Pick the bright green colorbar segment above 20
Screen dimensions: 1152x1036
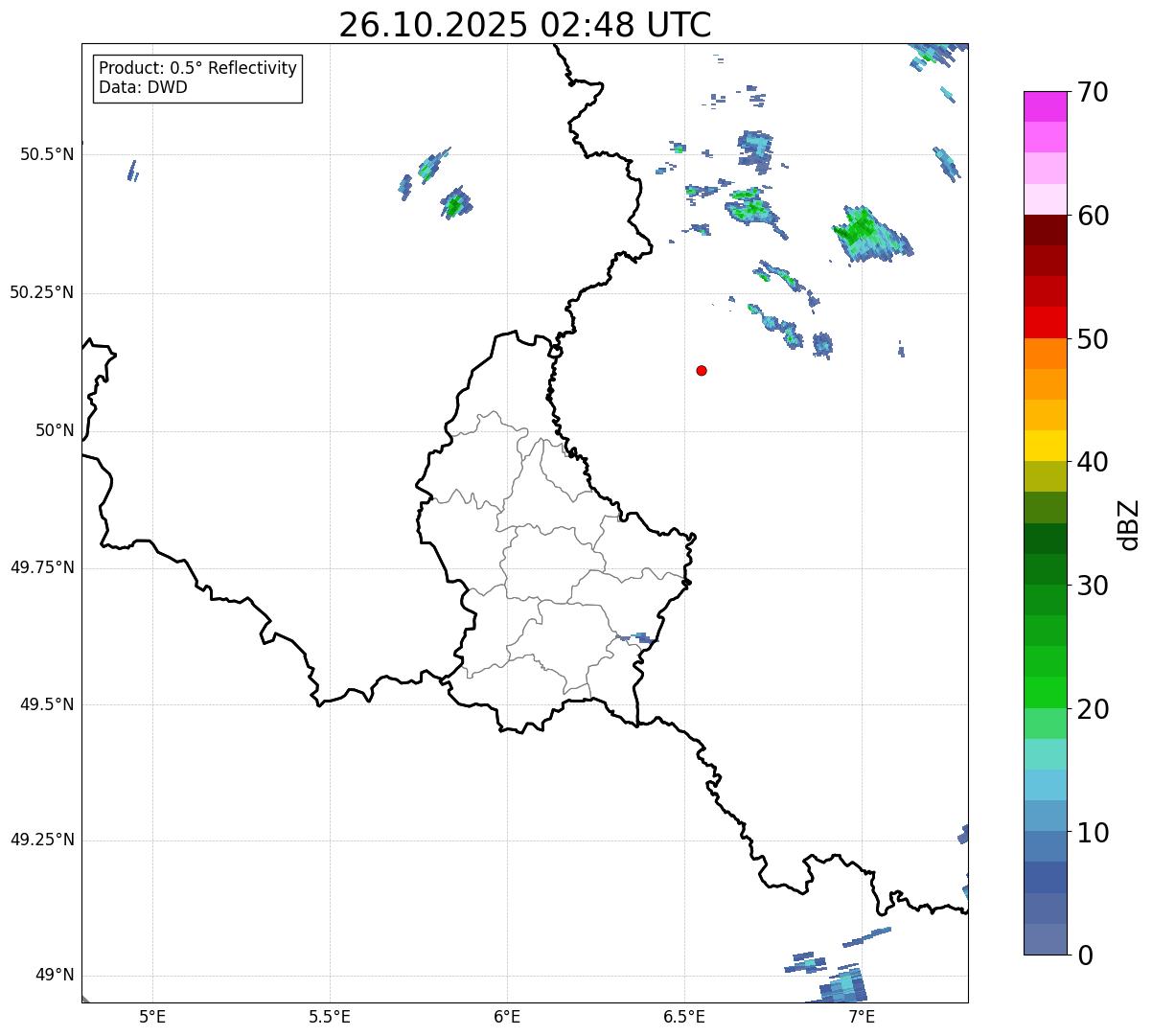1045,693
